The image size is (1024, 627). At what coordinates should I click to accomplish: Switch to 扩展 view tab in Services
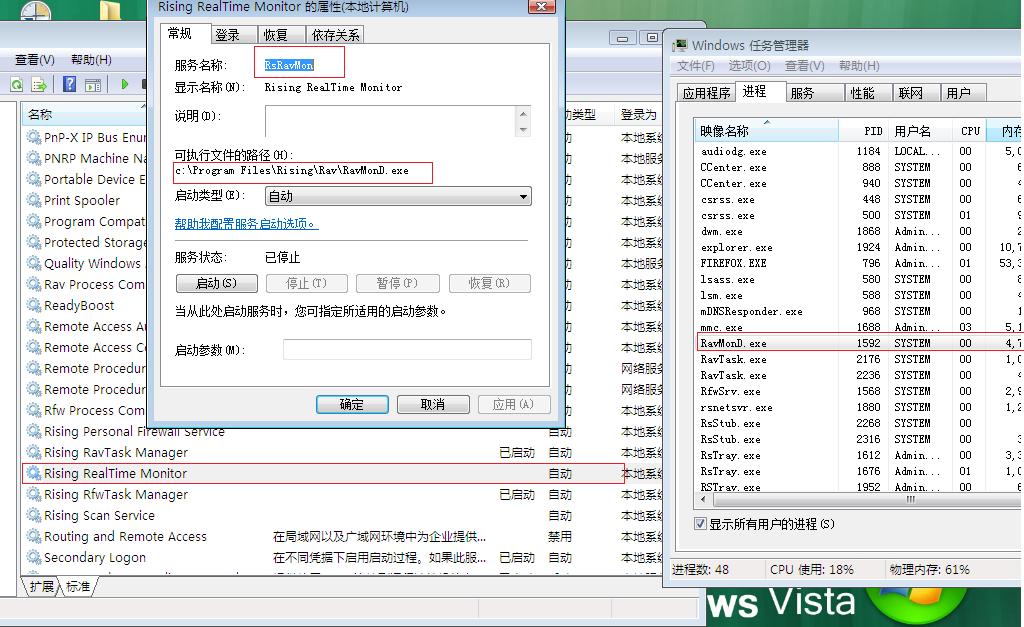click(x=41, y=586)
